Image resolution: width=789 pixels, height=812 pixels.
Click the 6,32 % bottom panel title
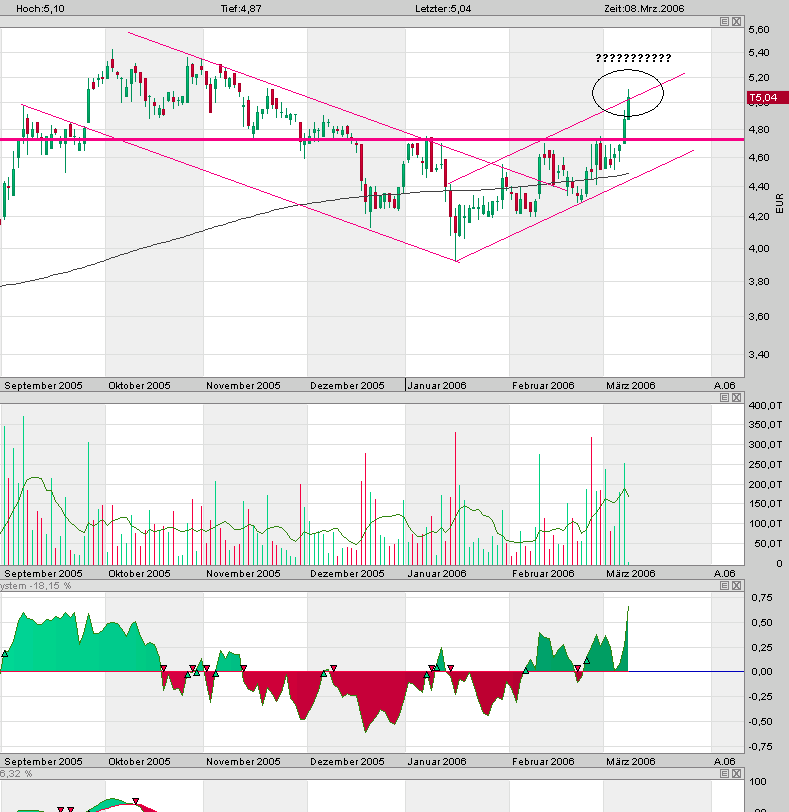click(x=16, y=774)
